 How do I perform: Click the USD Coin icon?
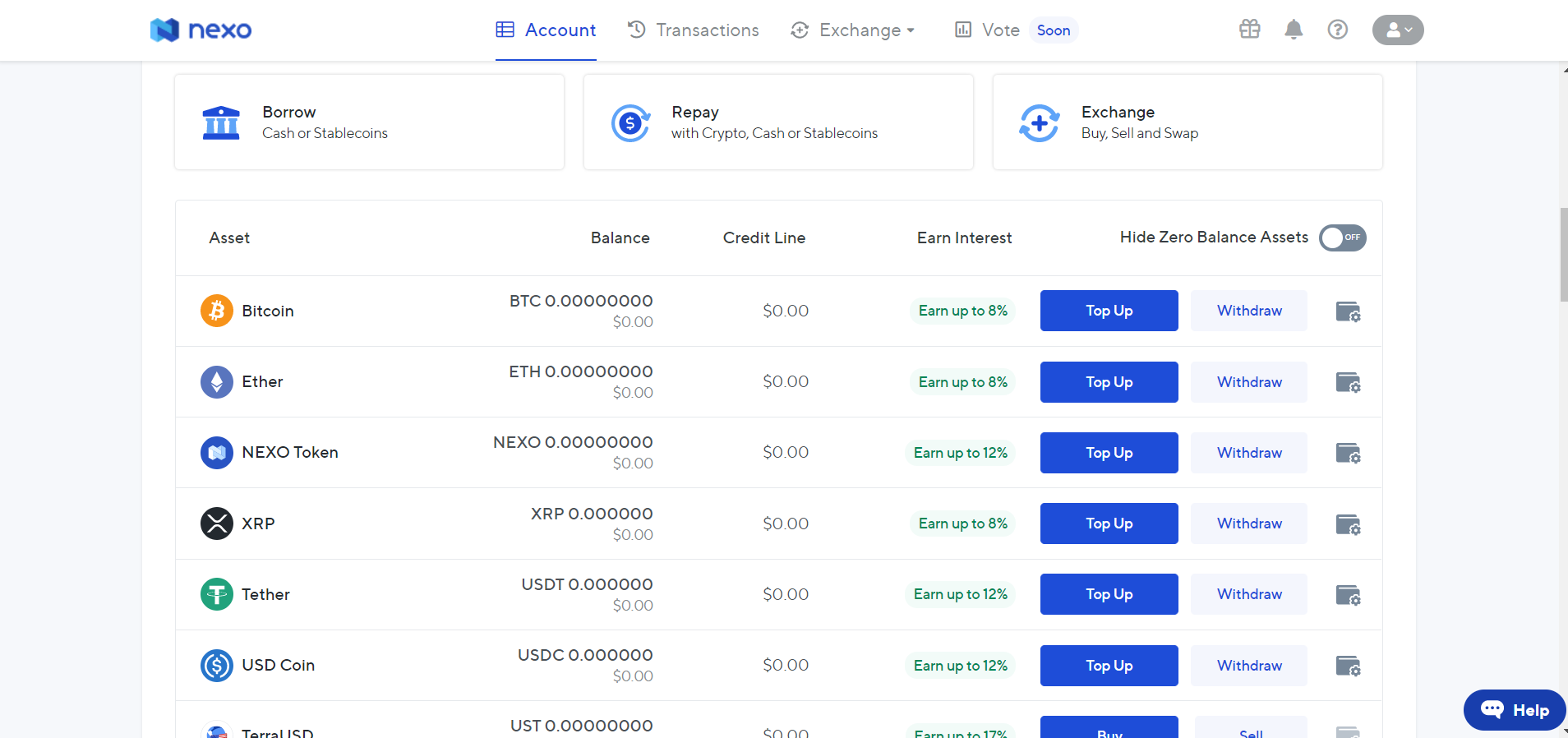tap(217, 666)
